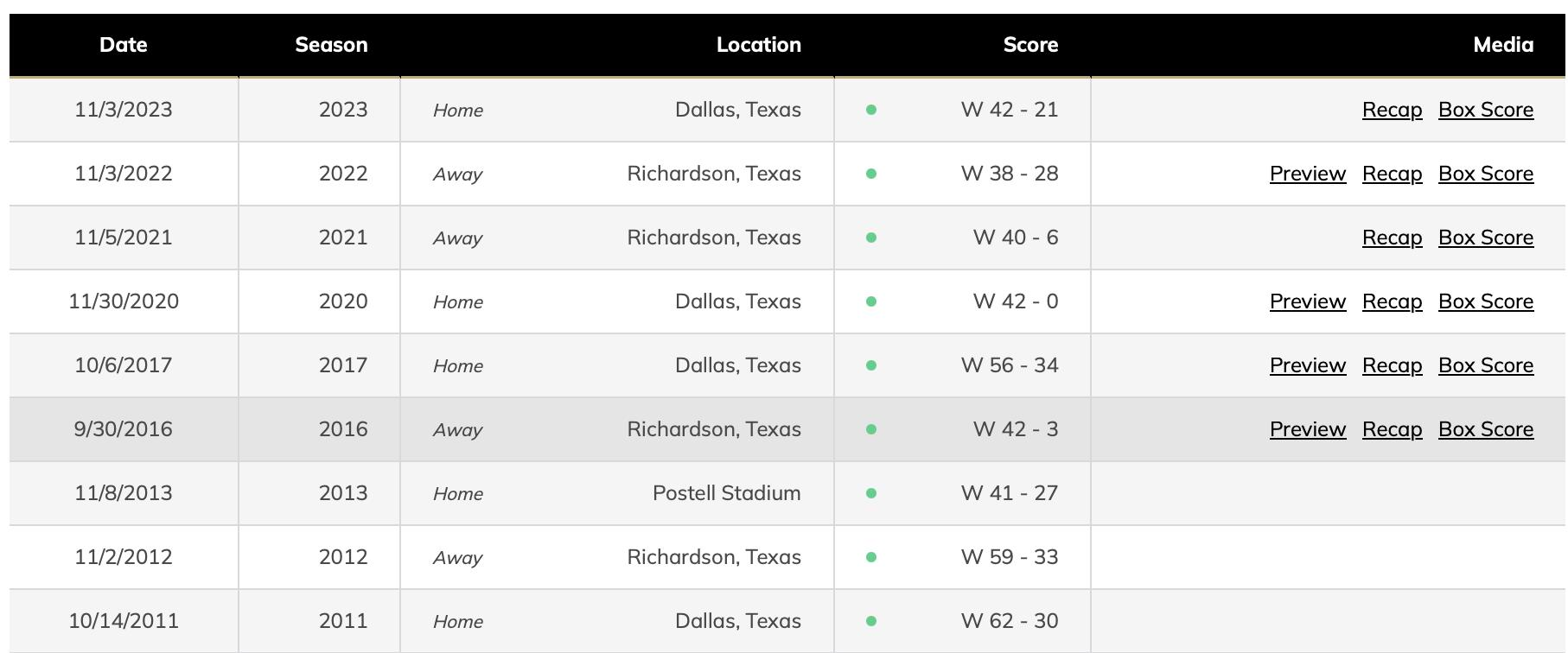Open Recap for the 11/5/2021 game
This screenshot has width=1568, height=653.
click(1392, 238)
